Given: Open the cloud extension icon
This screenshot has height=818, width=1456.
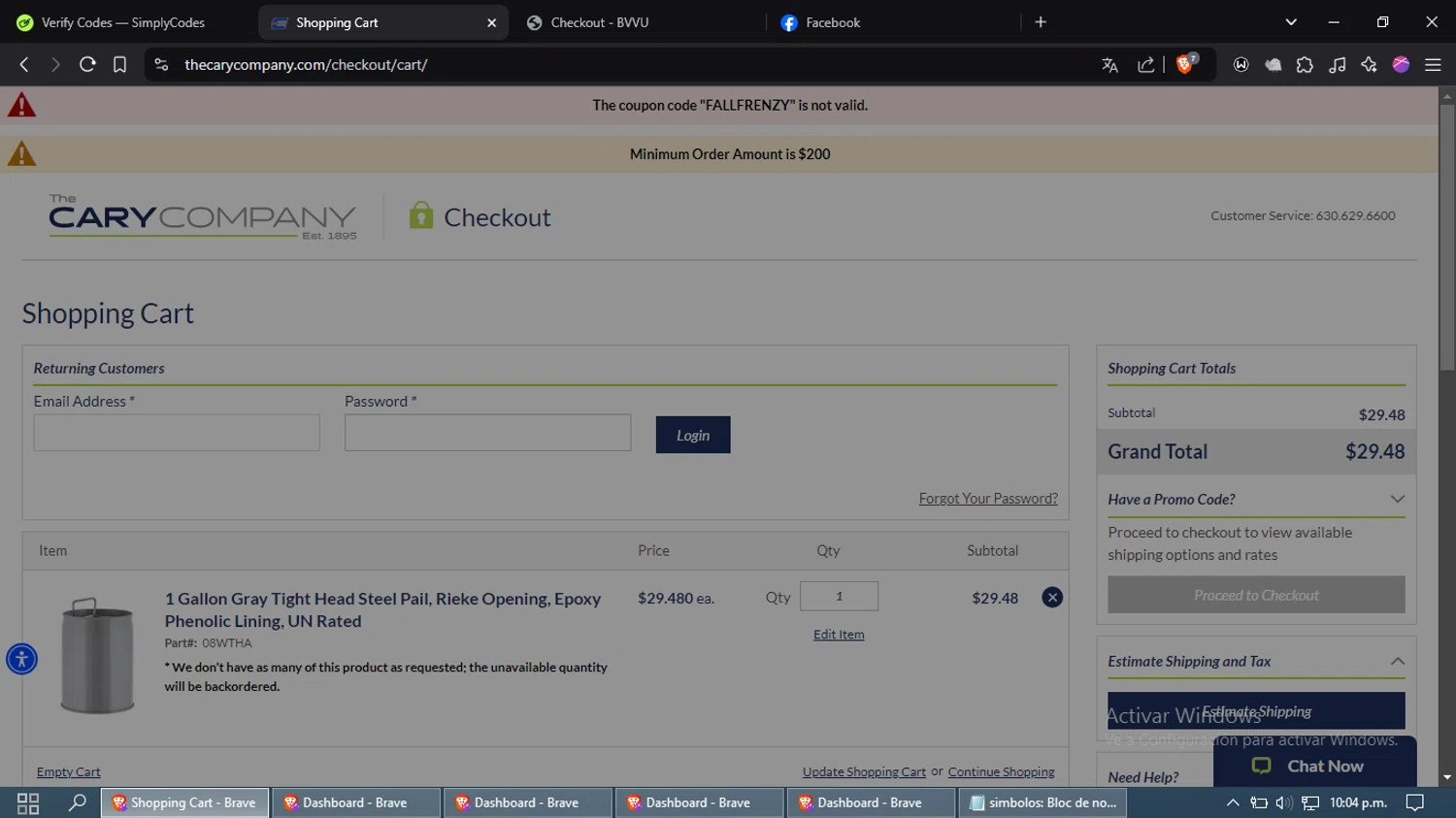Looking at the screenshot, I should coord(1273,65).
